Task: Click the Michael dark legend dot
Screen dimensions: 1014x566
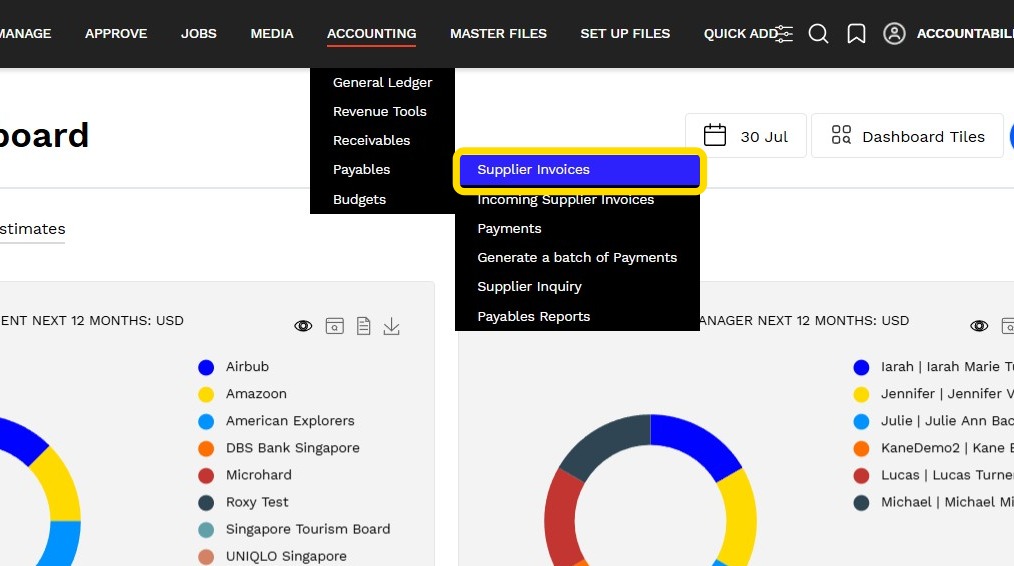Action: click(x=861, y=503)
